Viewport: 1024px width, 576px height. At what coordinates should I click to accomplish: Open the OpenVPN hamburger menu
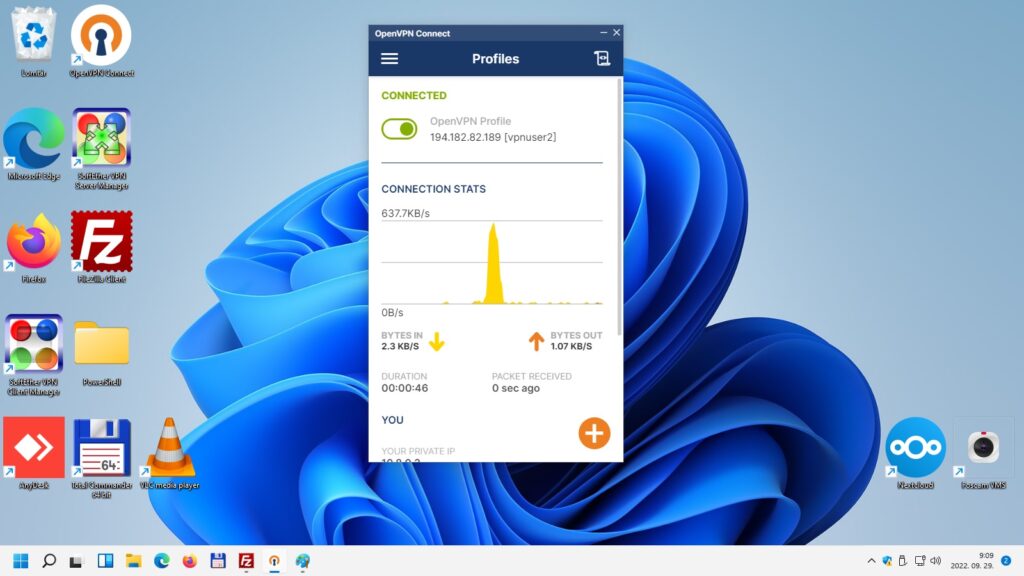(x=389, y=59)
